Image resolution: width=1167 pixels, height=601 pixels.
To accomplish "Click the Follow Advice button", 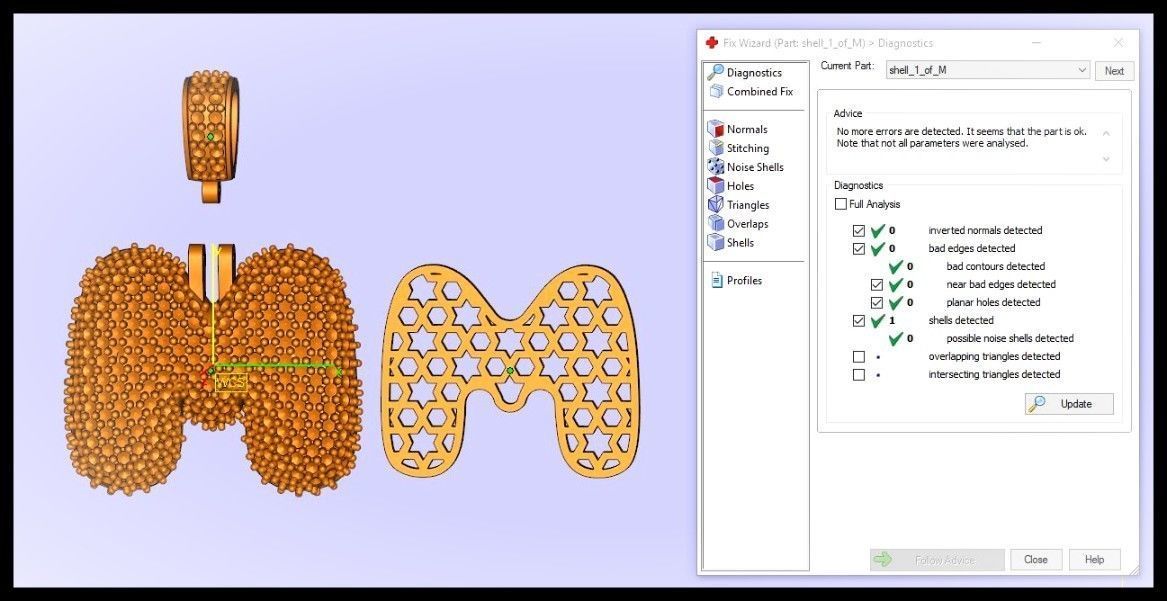I will 938,559.
